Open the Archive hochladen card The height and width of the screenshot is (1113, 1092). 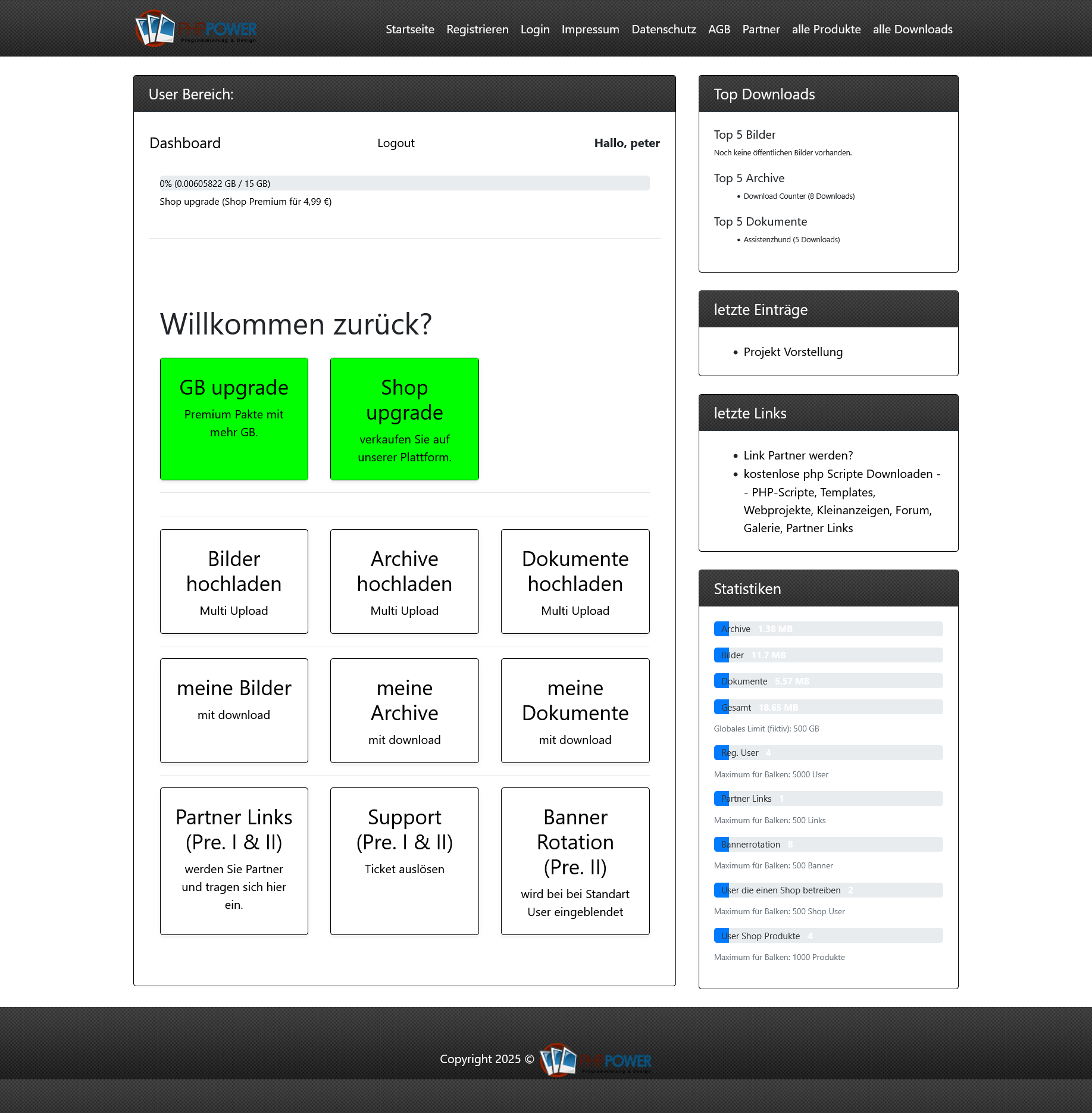coord(404,581)
